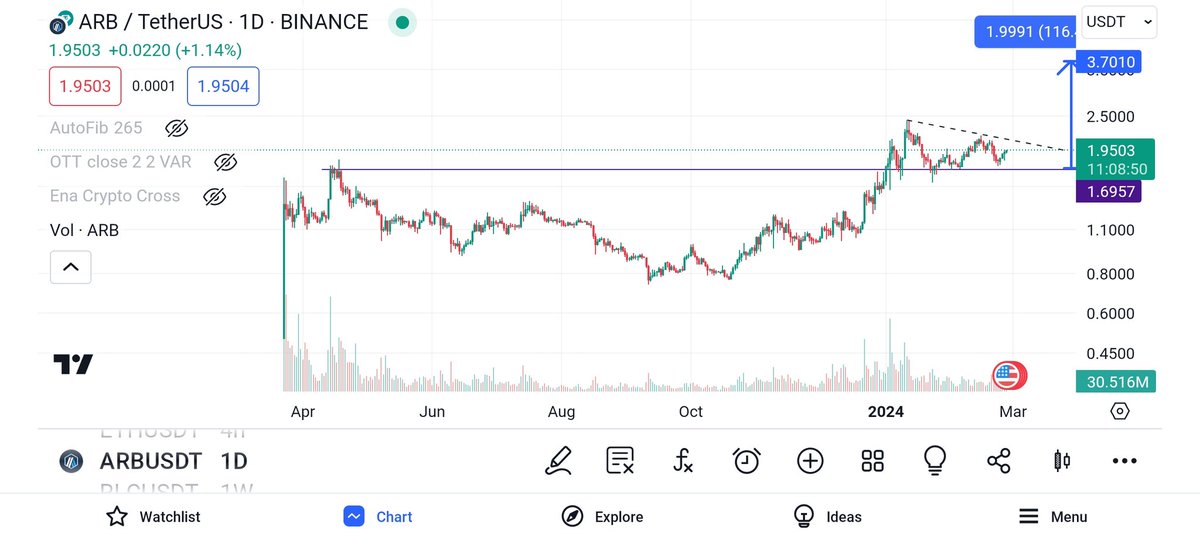The image size is (1200, 540).
Task: Open the object tree notes icon
Action: [620, 460]
